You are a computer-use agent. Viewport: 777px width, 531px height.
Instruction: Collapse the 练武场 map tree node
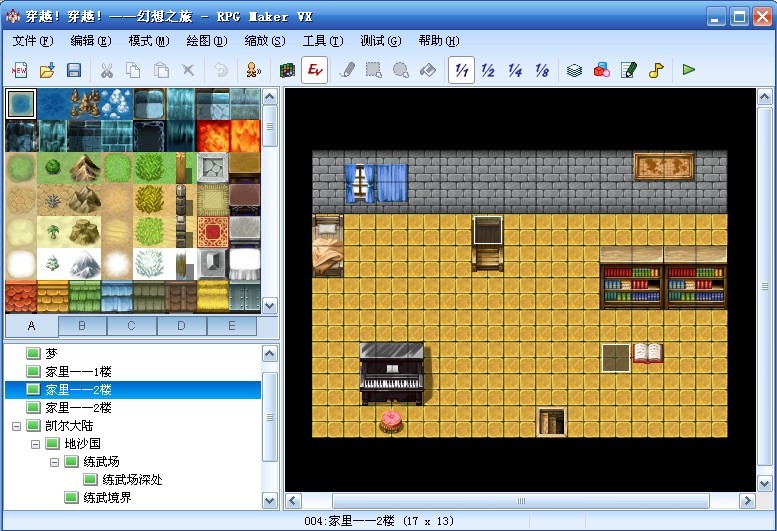[x=55, y=462]
